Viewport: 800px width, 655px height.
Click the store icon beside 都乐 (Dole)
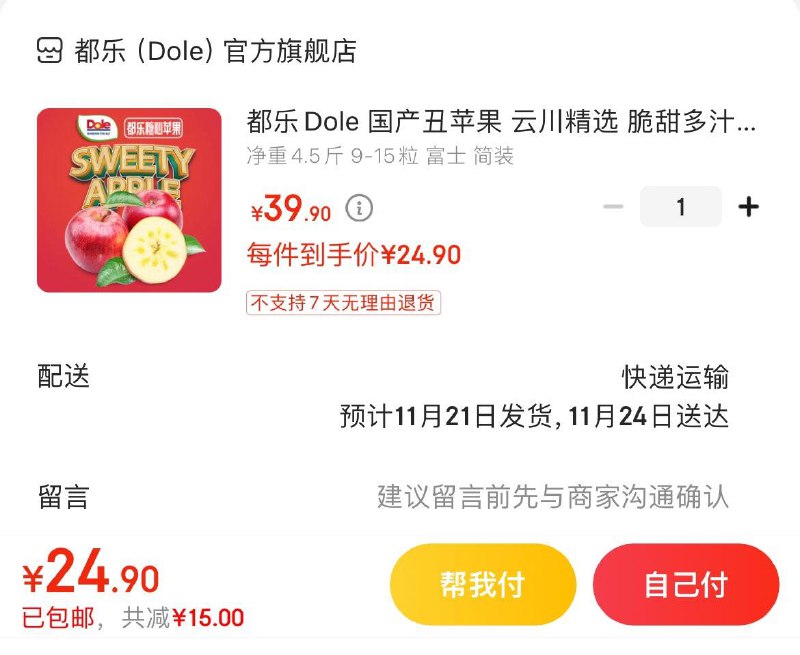(x=50, y=51)
